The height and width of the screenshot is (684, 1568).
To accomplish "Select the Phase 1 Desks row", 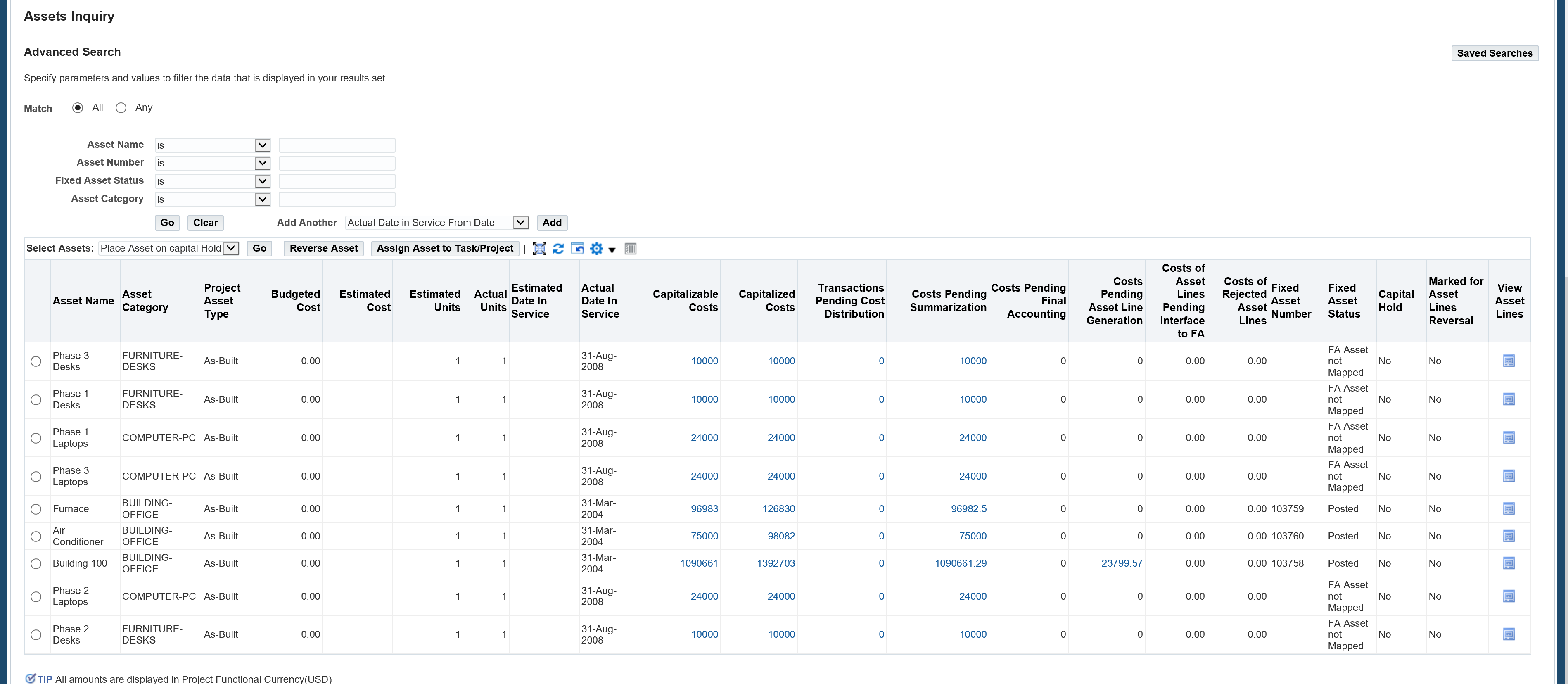I will click(x=36, y=399).
